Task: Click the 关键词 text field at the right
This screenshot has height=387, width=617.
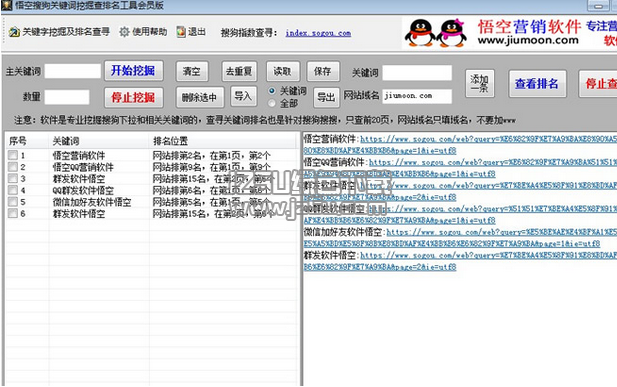Action: click(x=417, y=73)
